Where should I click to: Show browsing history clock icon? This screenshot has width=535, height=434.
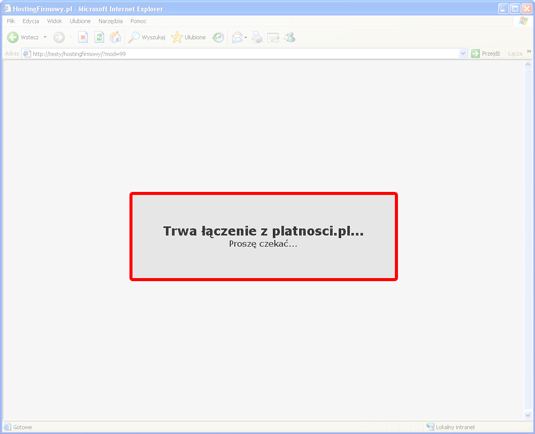[218, 37]
